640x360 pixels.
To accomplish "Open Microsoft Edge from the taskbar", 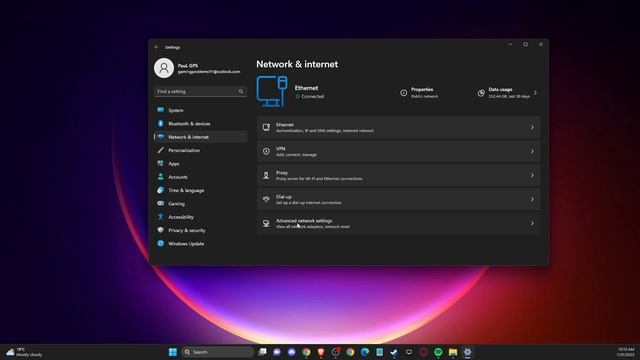I will 365,352.
